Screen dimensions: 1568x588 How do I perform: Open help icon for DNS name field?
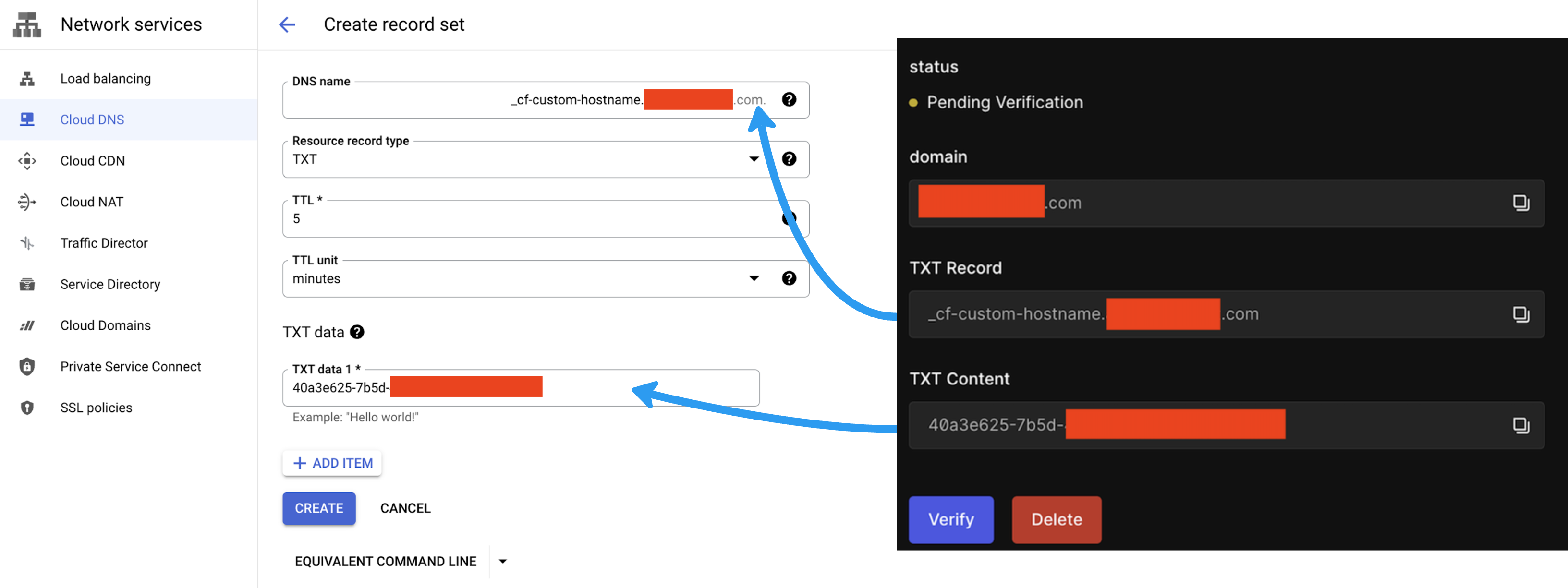[789, 99]
